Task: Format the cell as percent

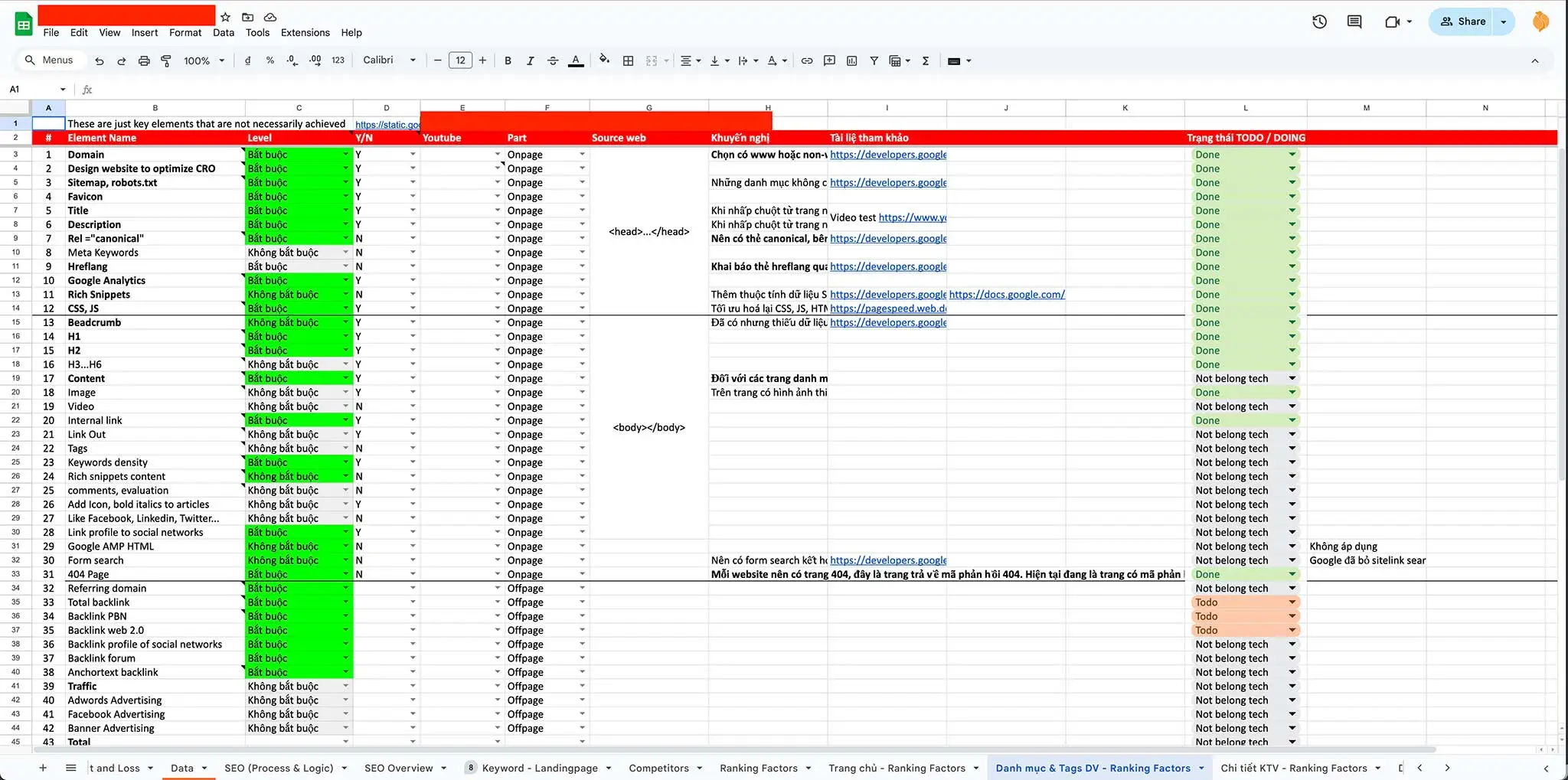Action: point(270,60)
